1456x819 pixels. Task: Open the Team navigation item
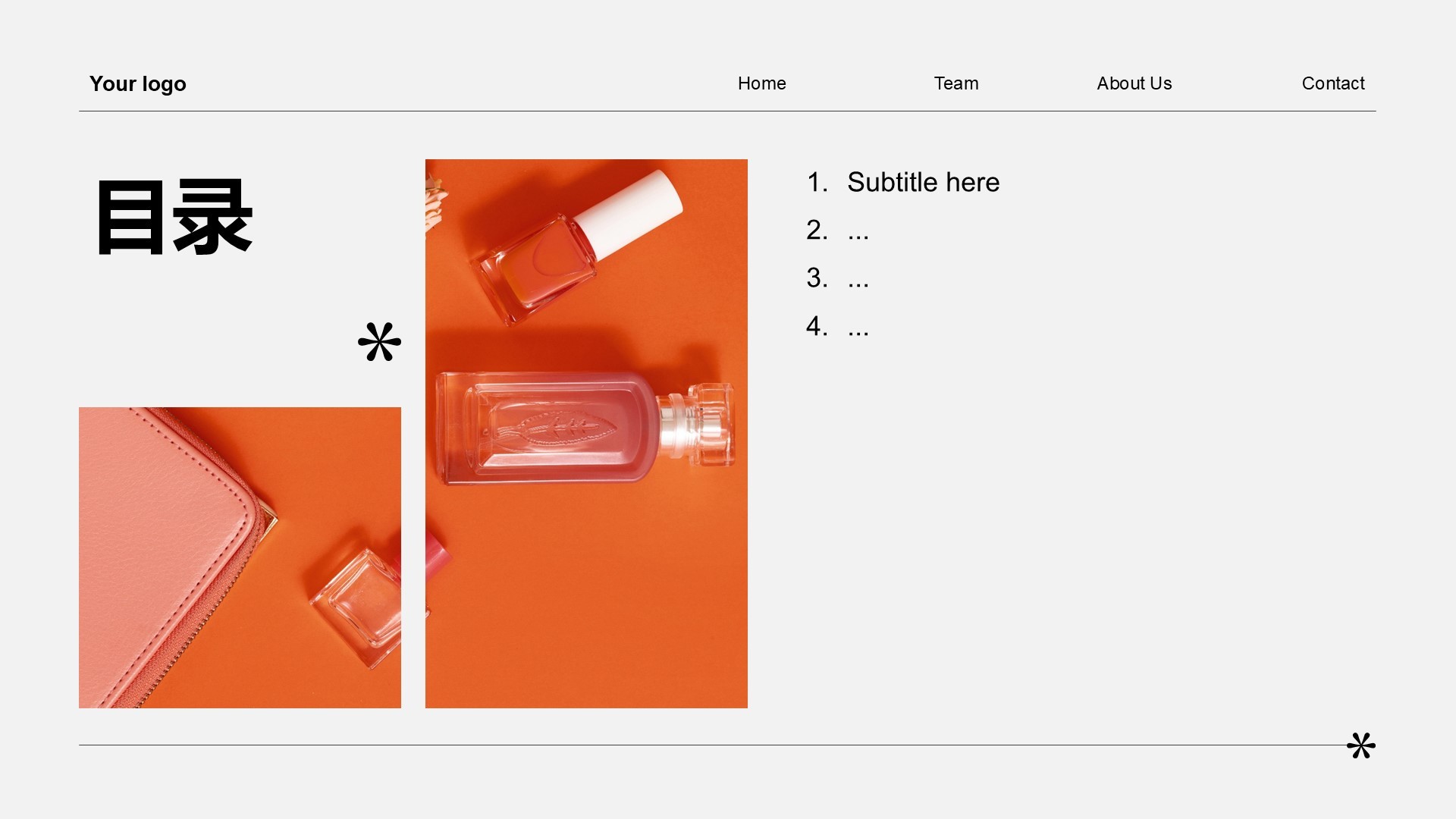pyautogui.click(x=955, y=83)
